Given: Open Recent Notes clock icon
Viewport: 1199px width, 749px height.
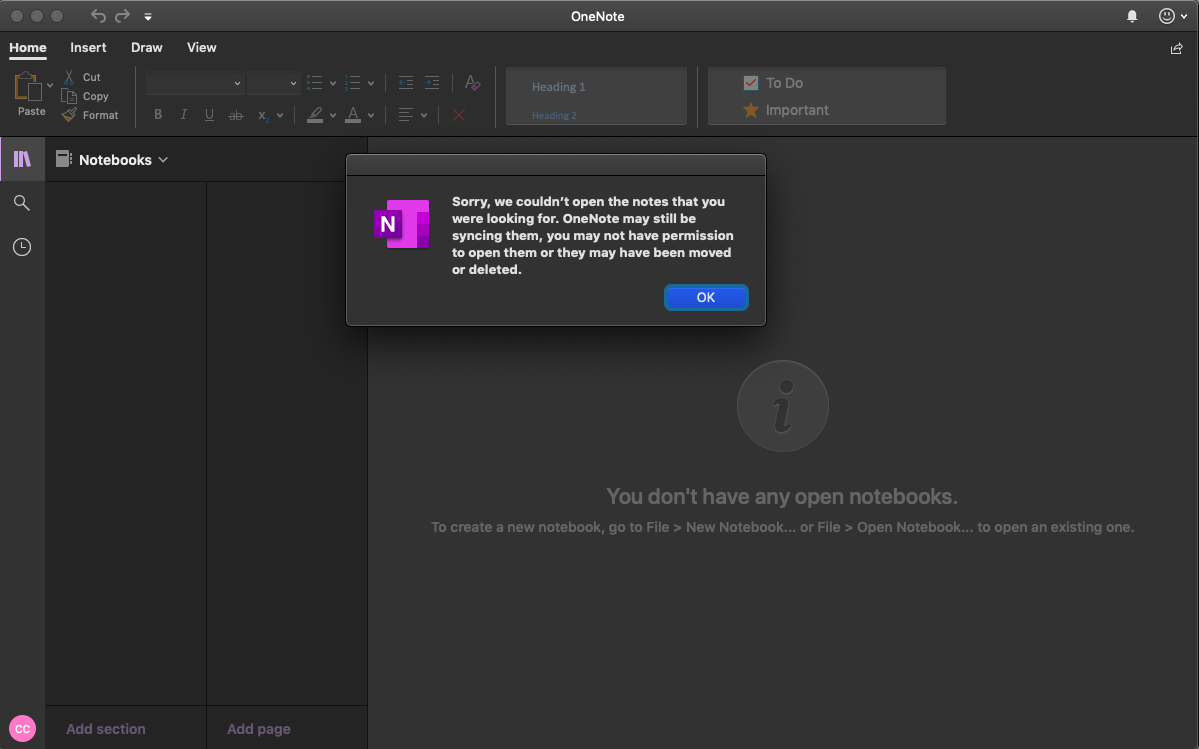Looking at the screenshot, I should pyautogui.click(x=22, y=247).
